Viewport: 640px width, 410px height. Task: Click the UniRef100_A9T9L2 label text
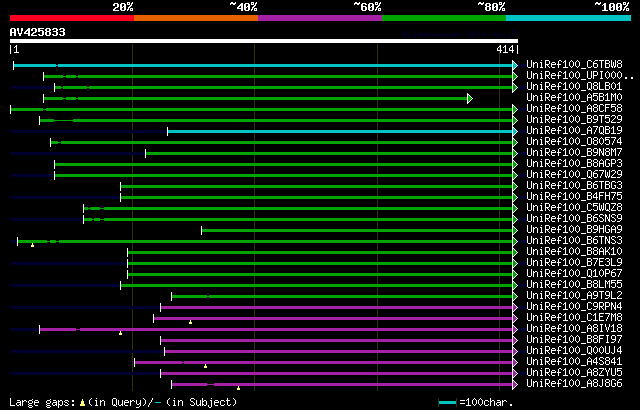pyautogui.click(x=574, y=296)
